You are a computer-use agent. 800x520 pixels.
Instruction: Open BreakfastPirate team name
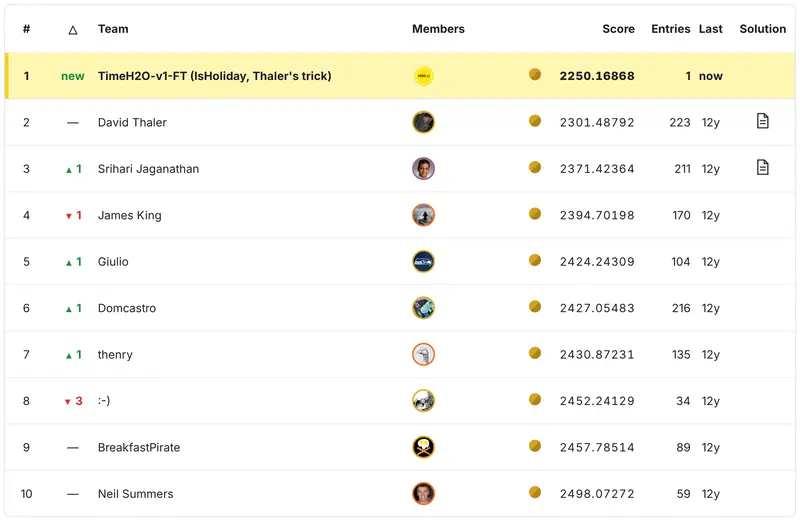click(139, 448)
